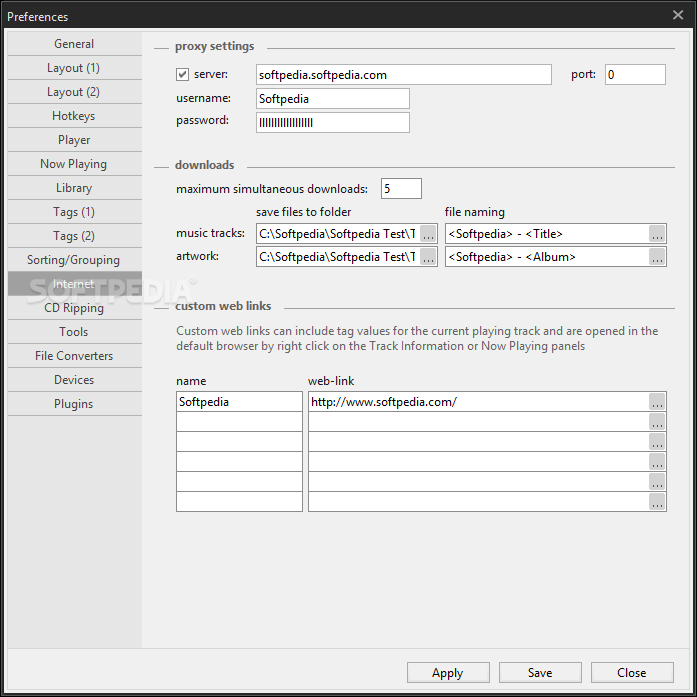Open the Tools tab

pyautogui.click(x=75, y=332)
